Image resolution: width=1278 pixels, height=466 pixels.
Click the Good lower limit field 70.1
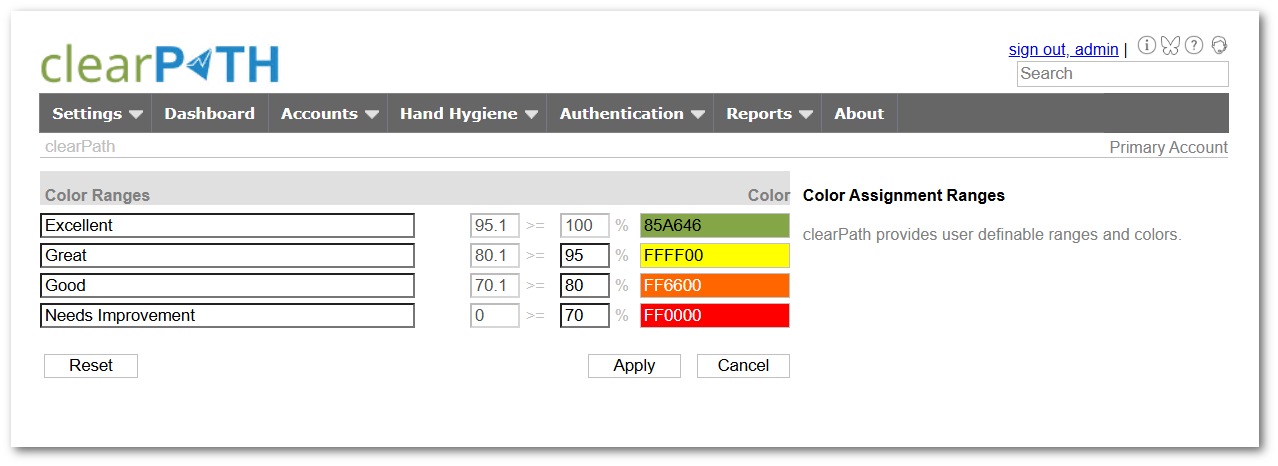(495, 285)
